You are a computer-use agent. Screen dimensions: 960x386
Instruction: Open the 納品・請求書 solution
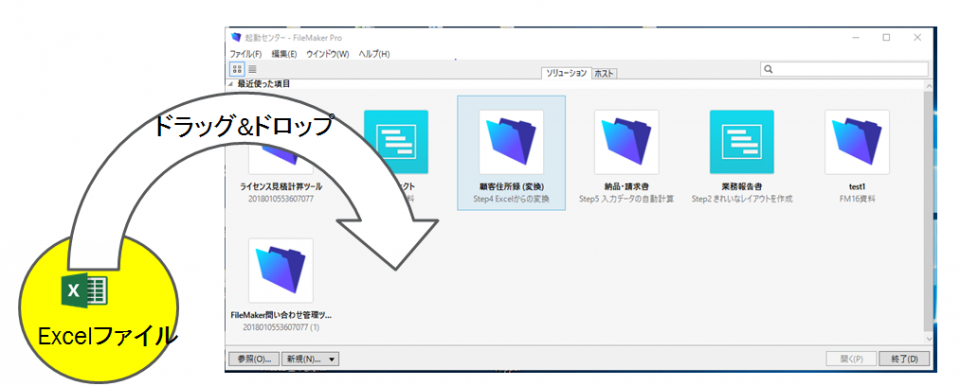pos(626,142)
